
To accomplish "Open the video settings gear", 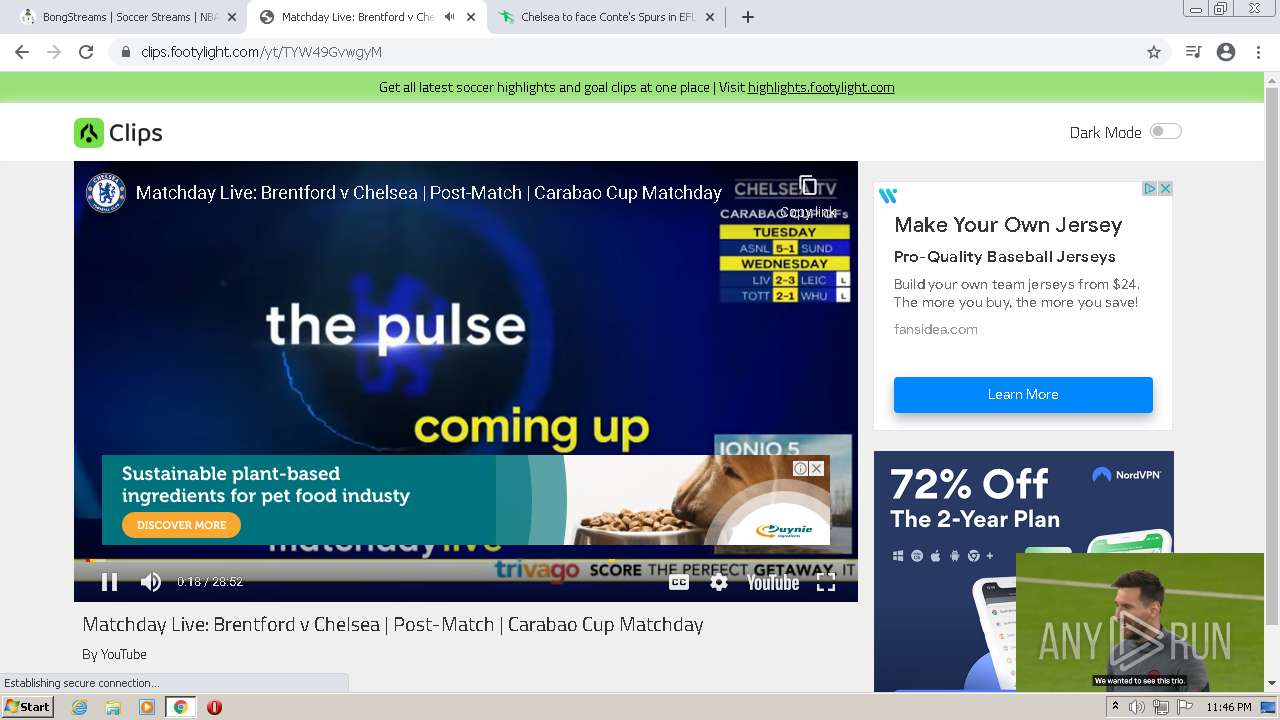I will 719,582.
